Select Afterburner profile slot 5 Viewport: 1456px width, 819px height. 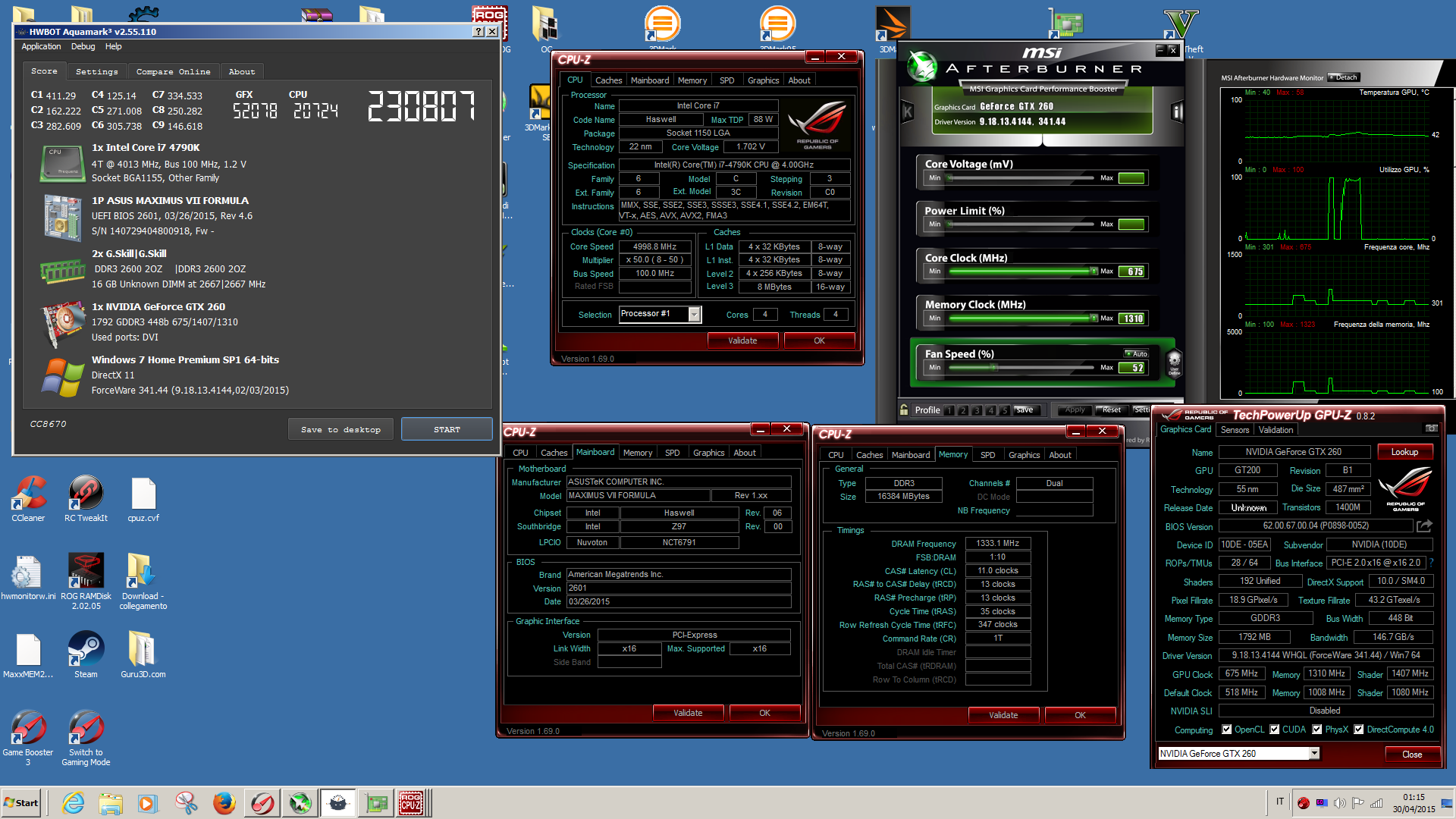(1005, 410)
